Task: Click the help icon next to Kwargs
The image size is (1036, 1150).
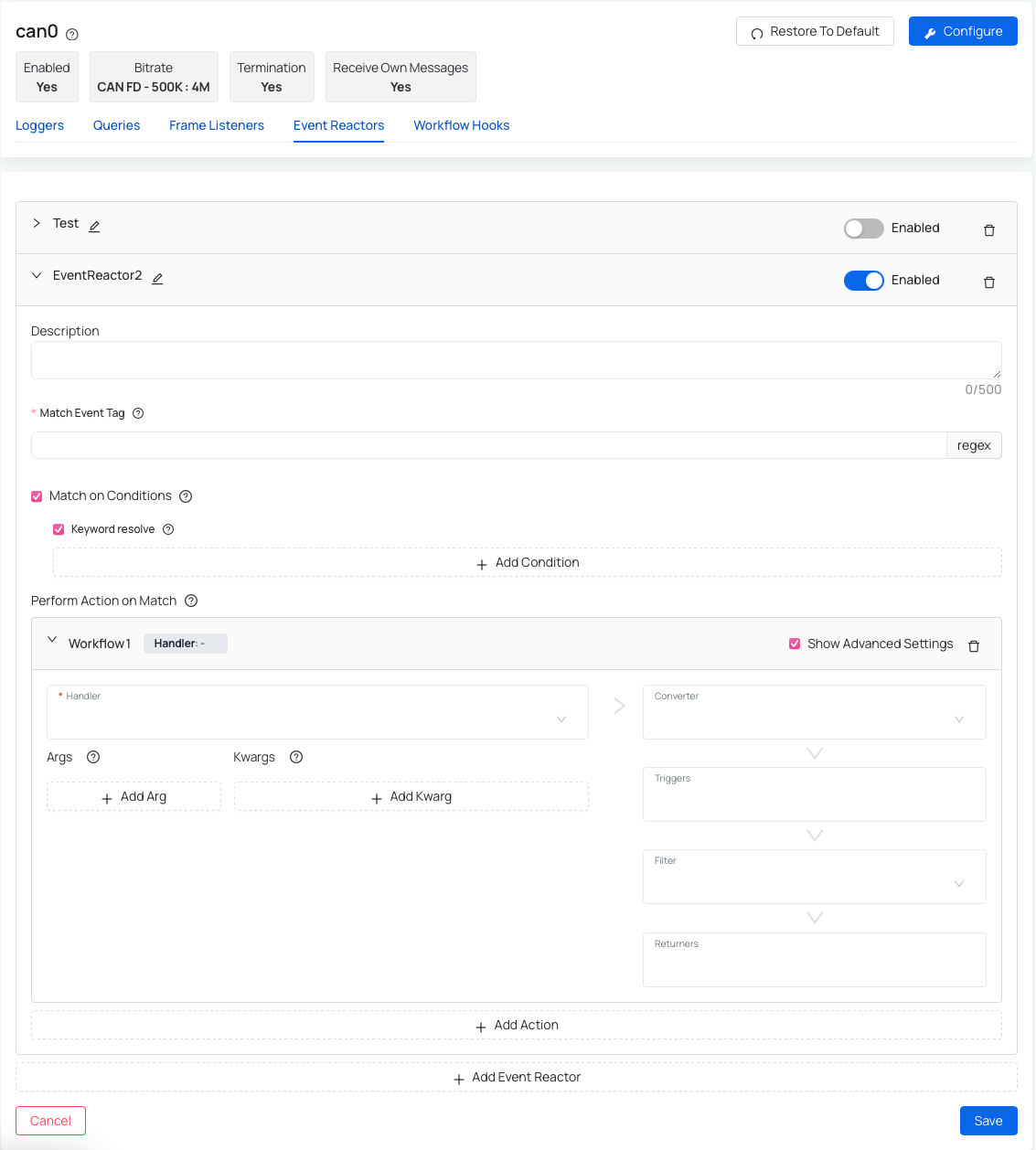Action: coord(295,757)
